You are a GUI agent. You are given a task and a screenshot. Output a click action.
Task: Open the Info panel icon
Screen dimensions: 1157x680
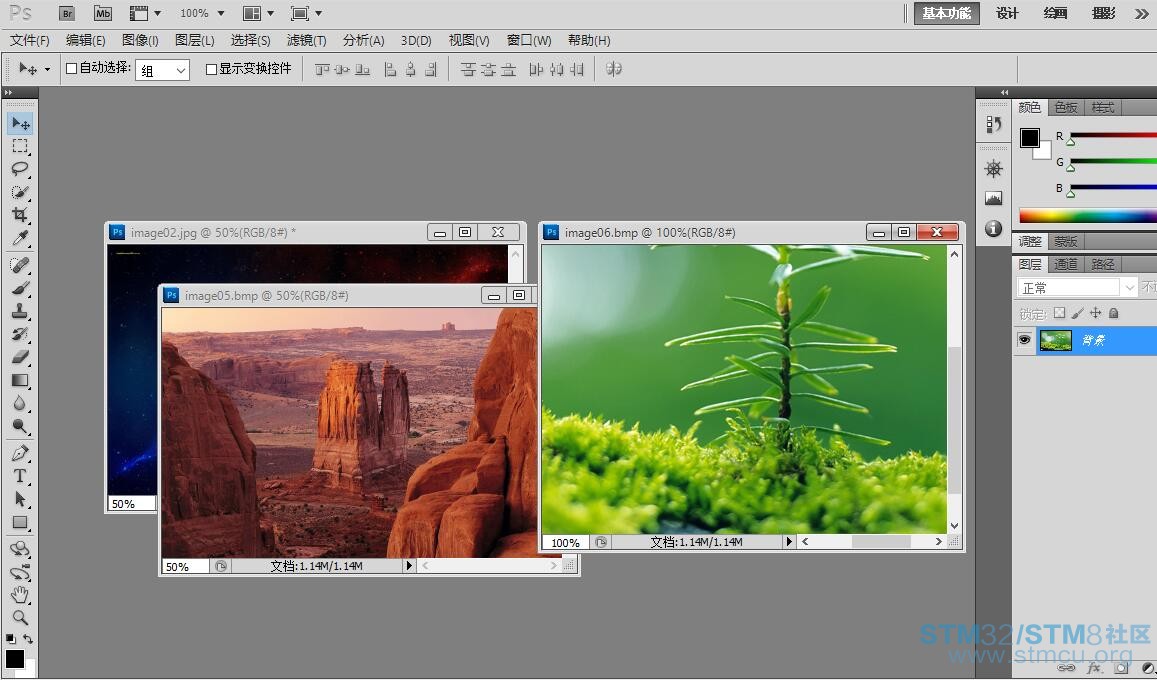[x=993, y=229]
